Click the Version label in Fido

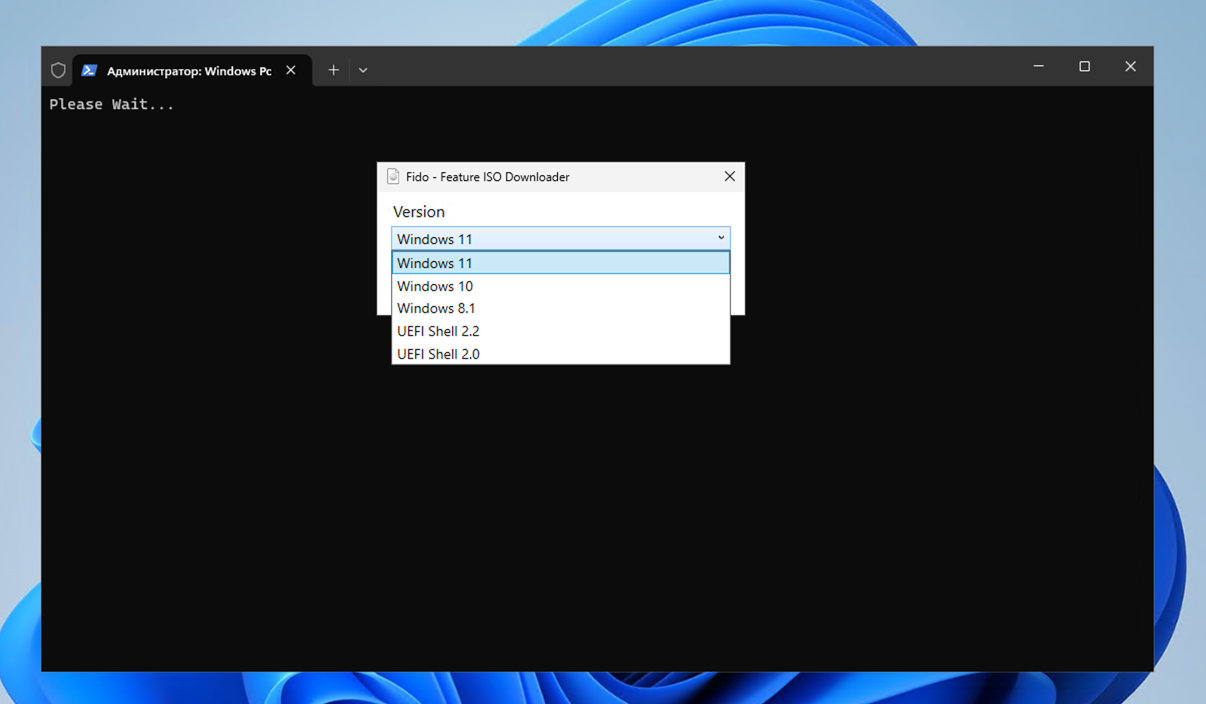(419, 212)
